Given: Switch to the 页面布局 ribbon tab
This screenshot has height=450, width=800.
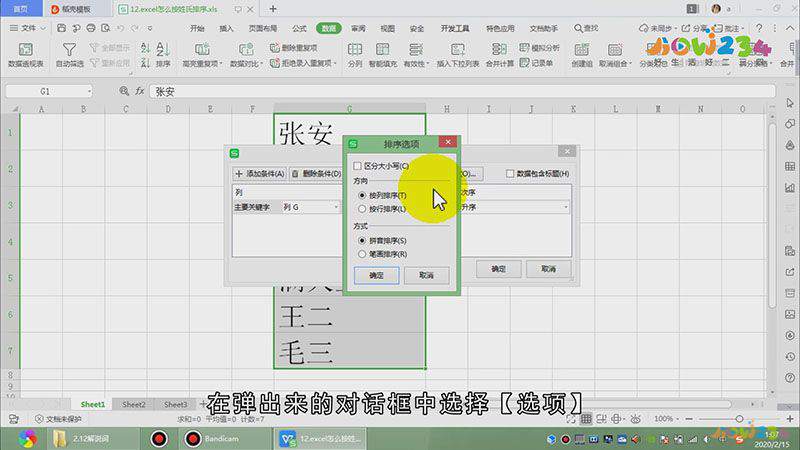Looking at the screenshot, I should tap(263, 28).
